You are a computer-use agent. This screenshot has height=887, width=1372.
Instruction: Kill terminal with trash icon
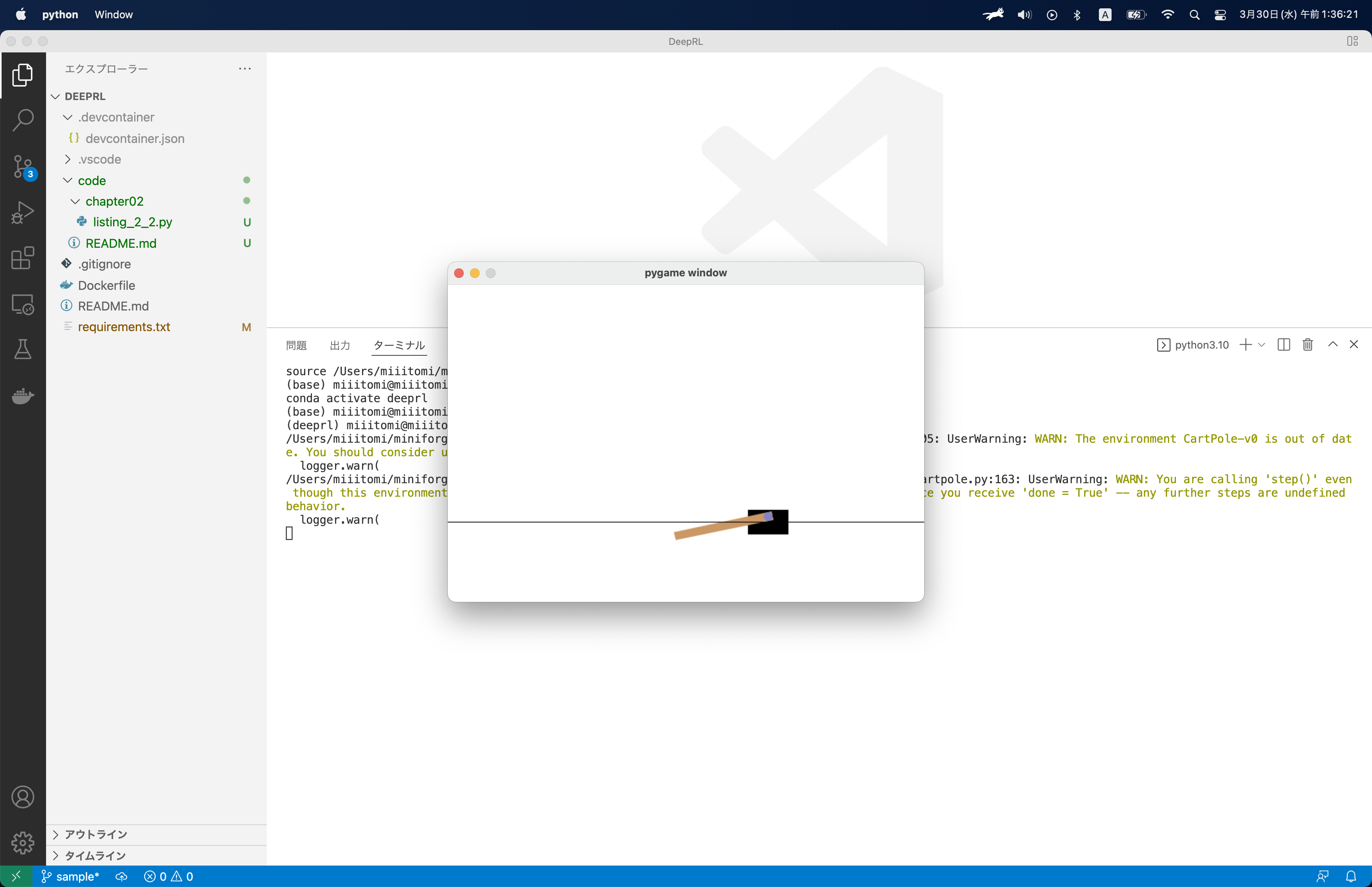point(1308,344)
